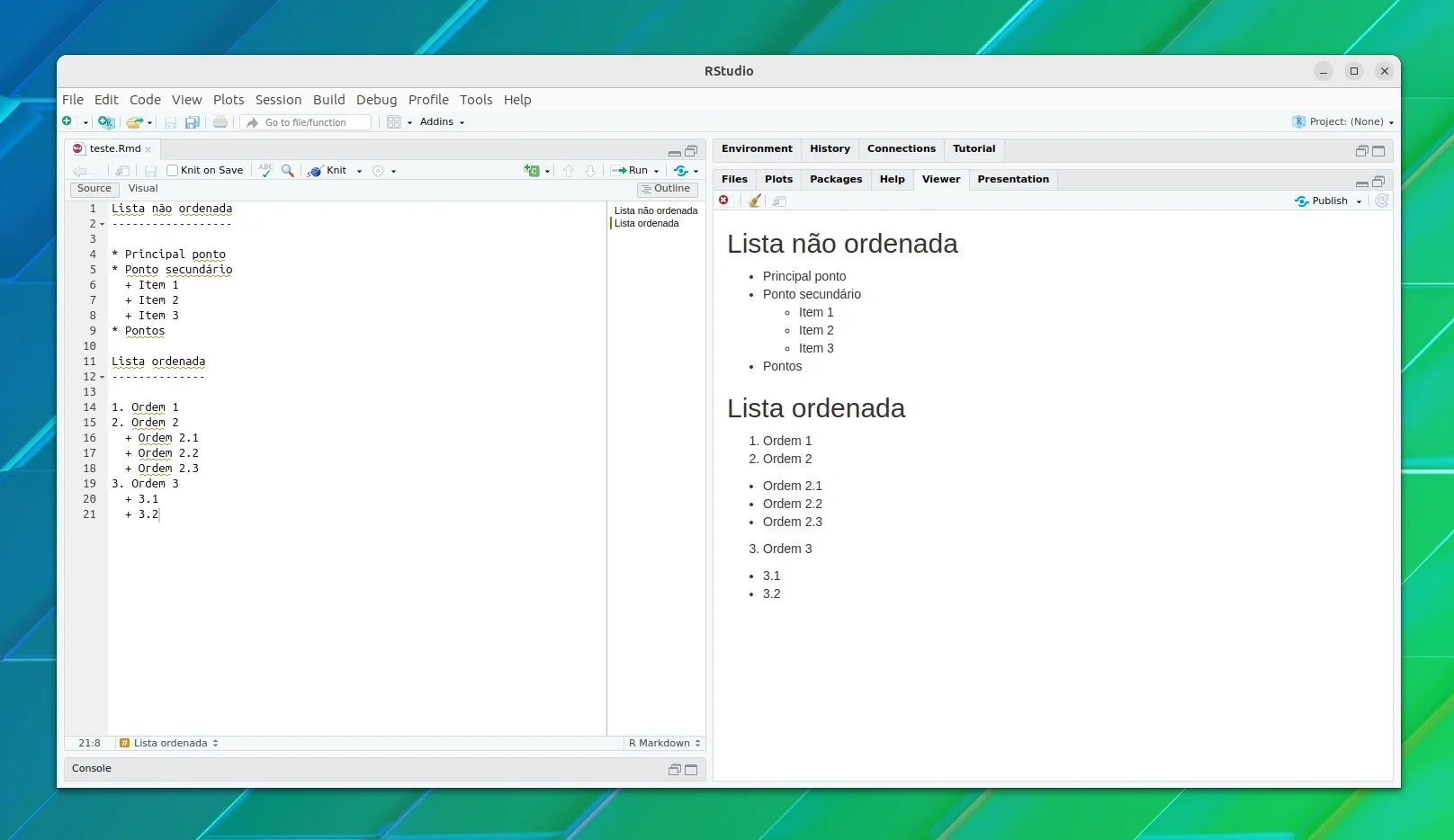Maximize the Console pane
This screenshot has height=840, width=1454.
[x=691, y=770]
